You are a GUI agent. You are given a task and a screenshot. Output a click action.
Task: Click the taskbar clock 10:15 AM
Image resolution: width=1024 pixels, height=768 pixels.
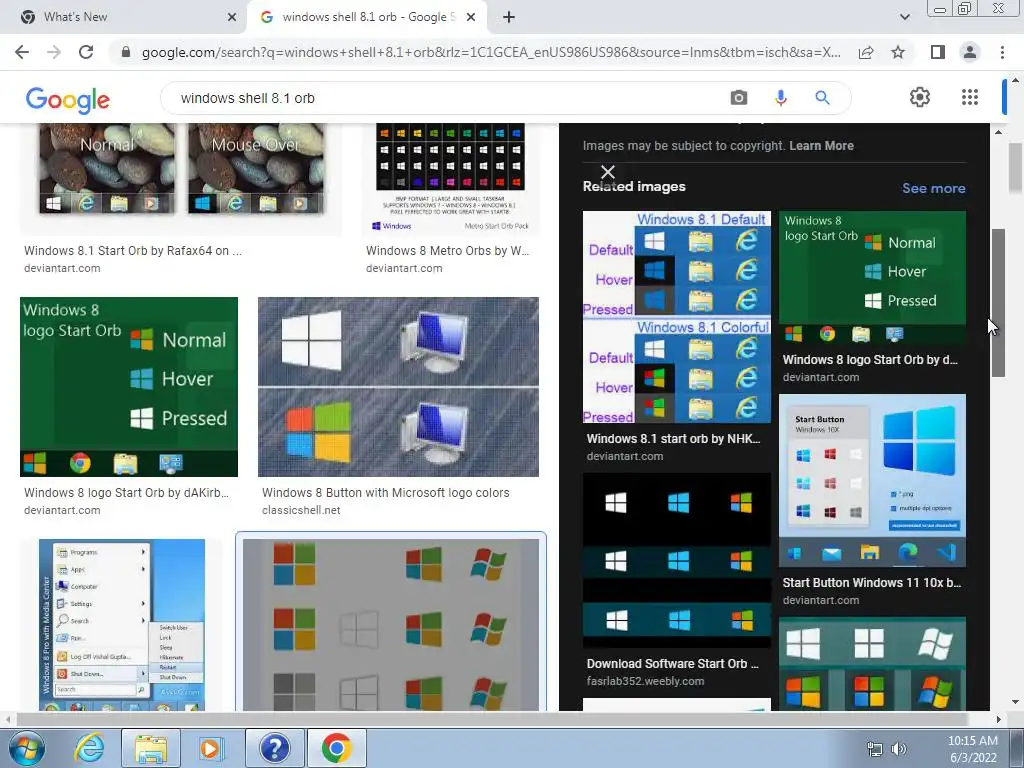(x=973, y=741)
